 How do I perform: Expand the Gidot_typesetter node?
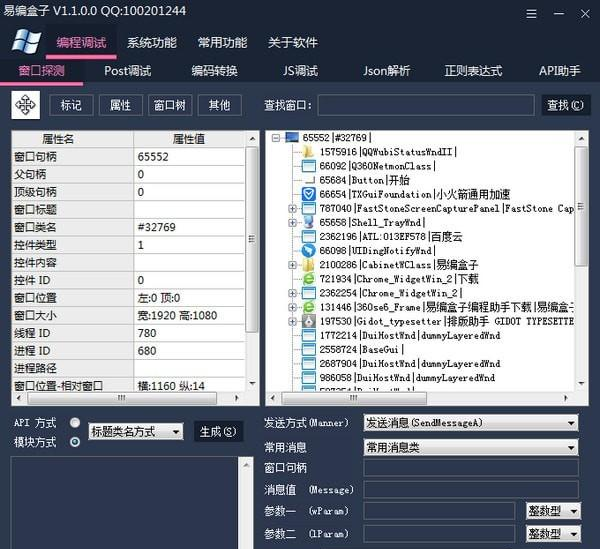click(292, 321)
